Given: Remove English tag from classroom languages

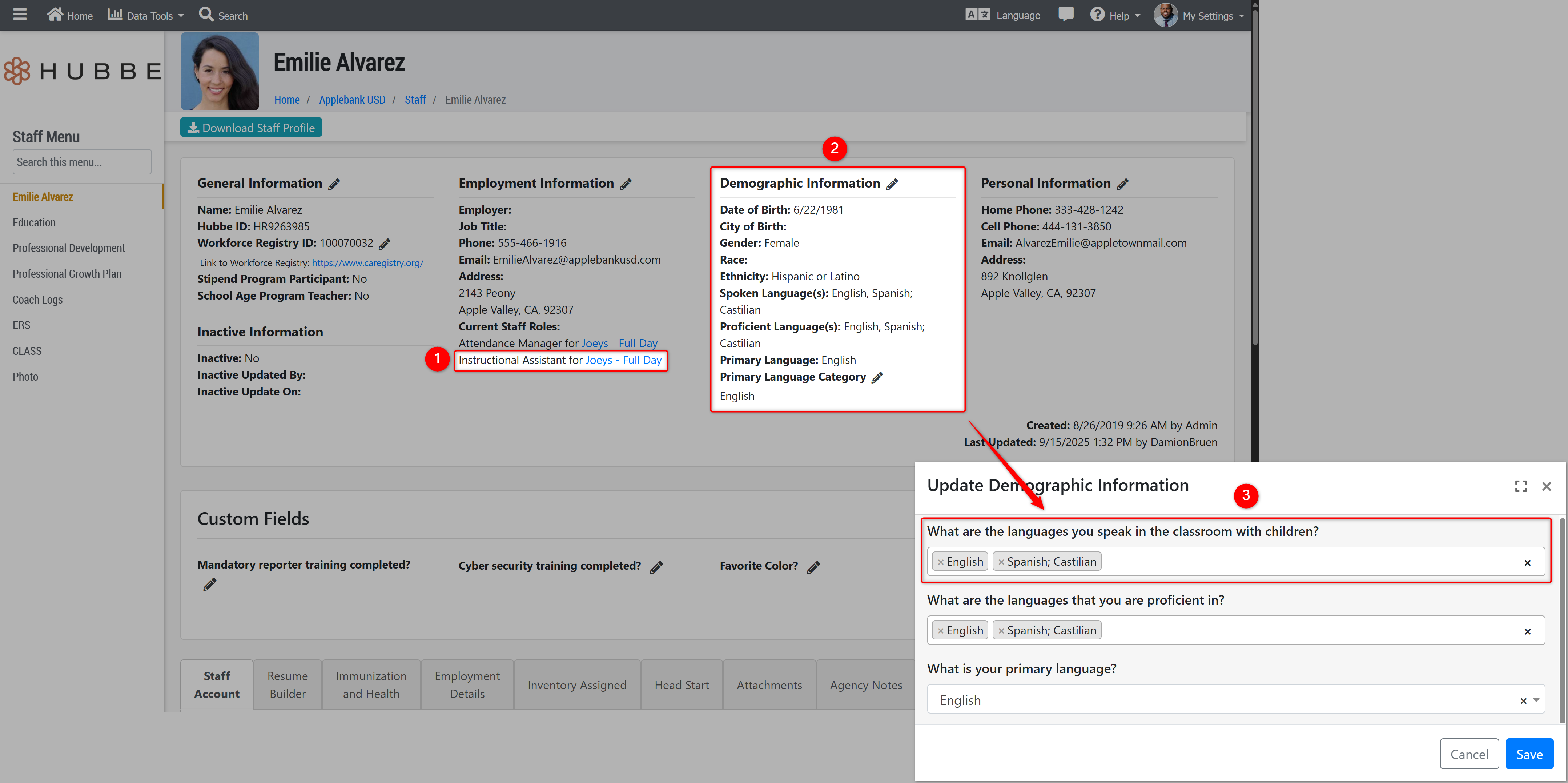Looking at the screenshot, I should tap(940, 562).
